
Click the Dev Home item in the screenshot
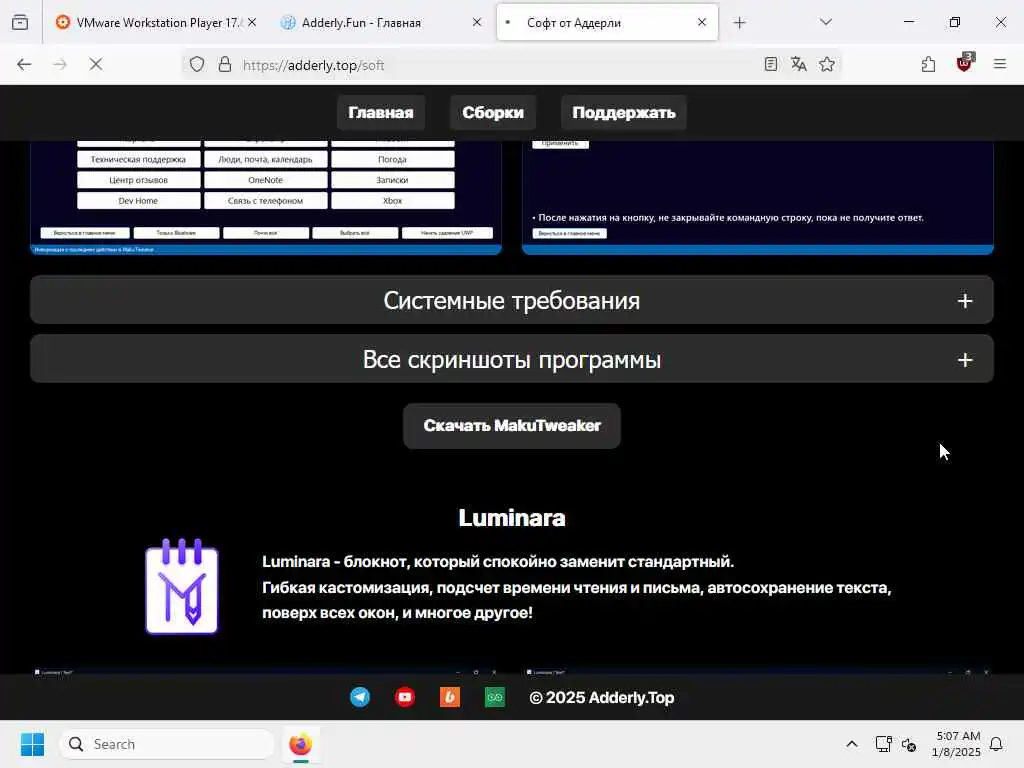[138, 201]
